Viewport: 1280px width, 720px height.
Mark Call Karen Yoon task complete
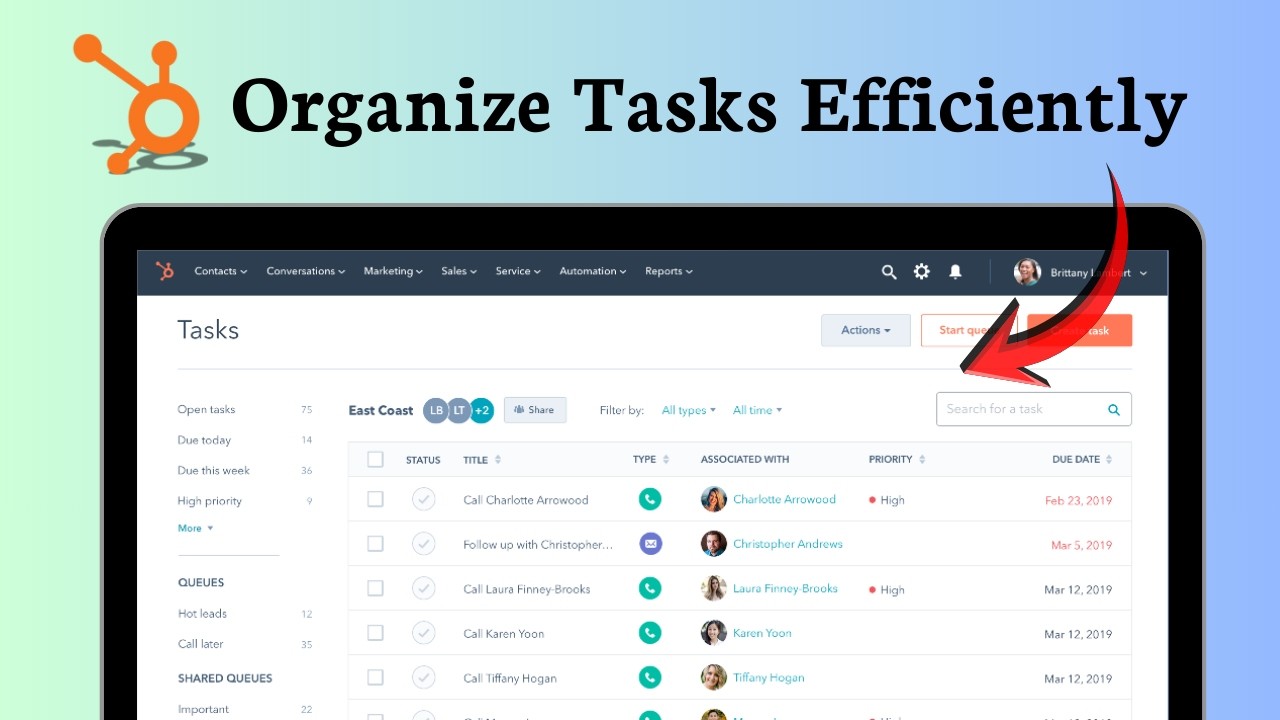[424, 633]
